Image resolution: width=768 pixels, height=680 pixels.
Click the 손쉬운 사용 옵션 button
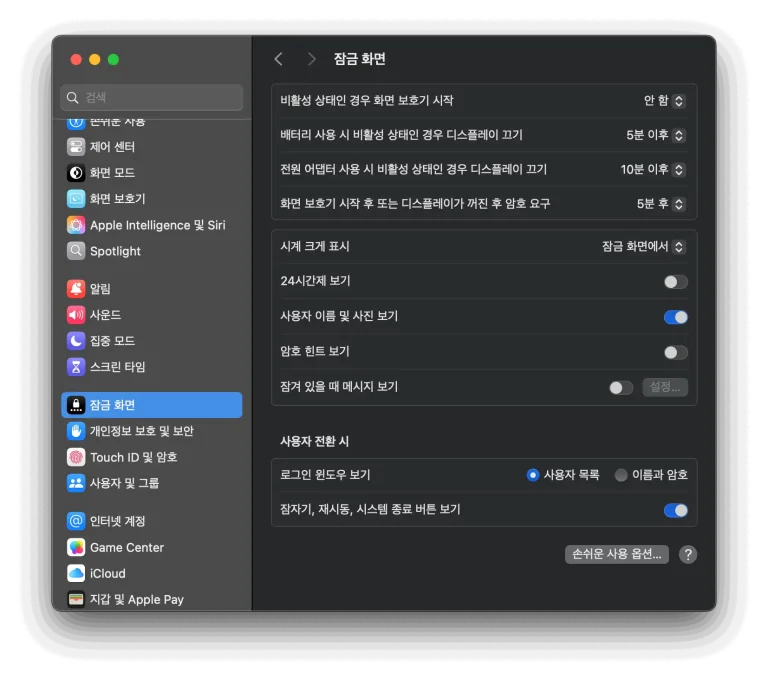pyautogui.click(x=616, y=554)
